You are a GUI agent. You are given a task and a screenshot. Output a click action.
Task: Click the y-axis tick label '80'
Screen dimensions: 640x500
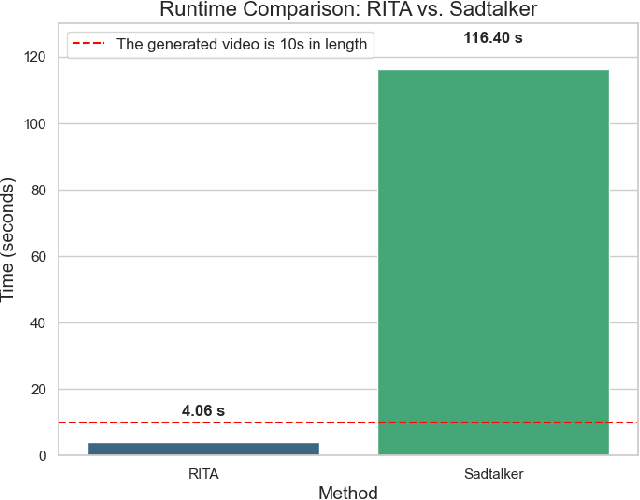click(x=40, y=190)
